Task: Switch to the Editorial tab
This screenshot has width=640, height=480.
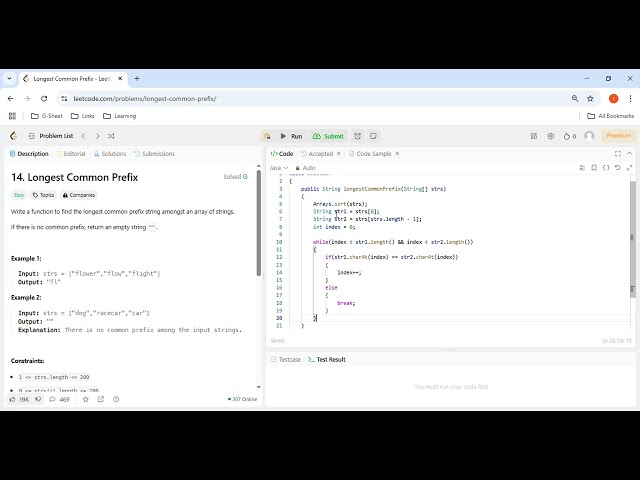Action: 71,154
